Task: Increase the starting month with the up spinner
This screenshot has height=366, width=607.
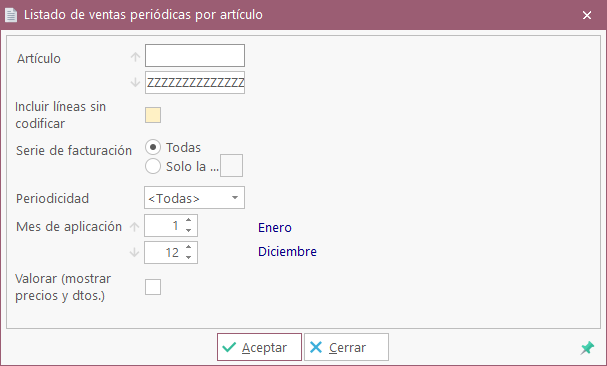Action: point(189,220)
